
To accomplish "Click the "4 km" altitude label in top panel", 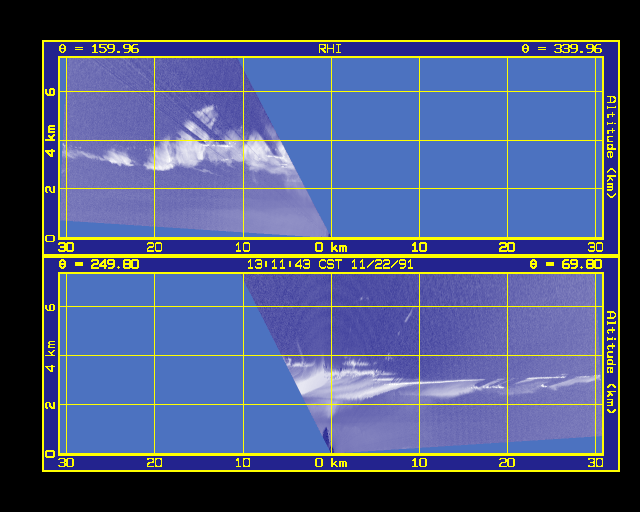I will (50, 141).
